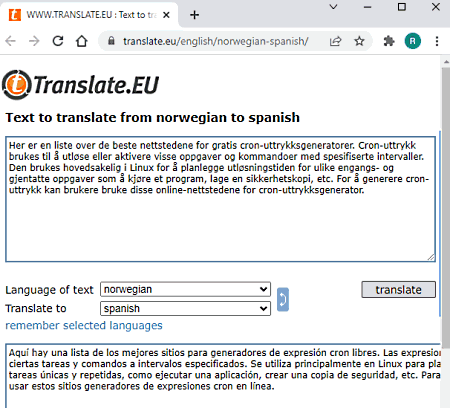Click the Translate.EU logo
The width and height of the screenshot is (450, 408).
pyautogui.click(x=80, y=85)
